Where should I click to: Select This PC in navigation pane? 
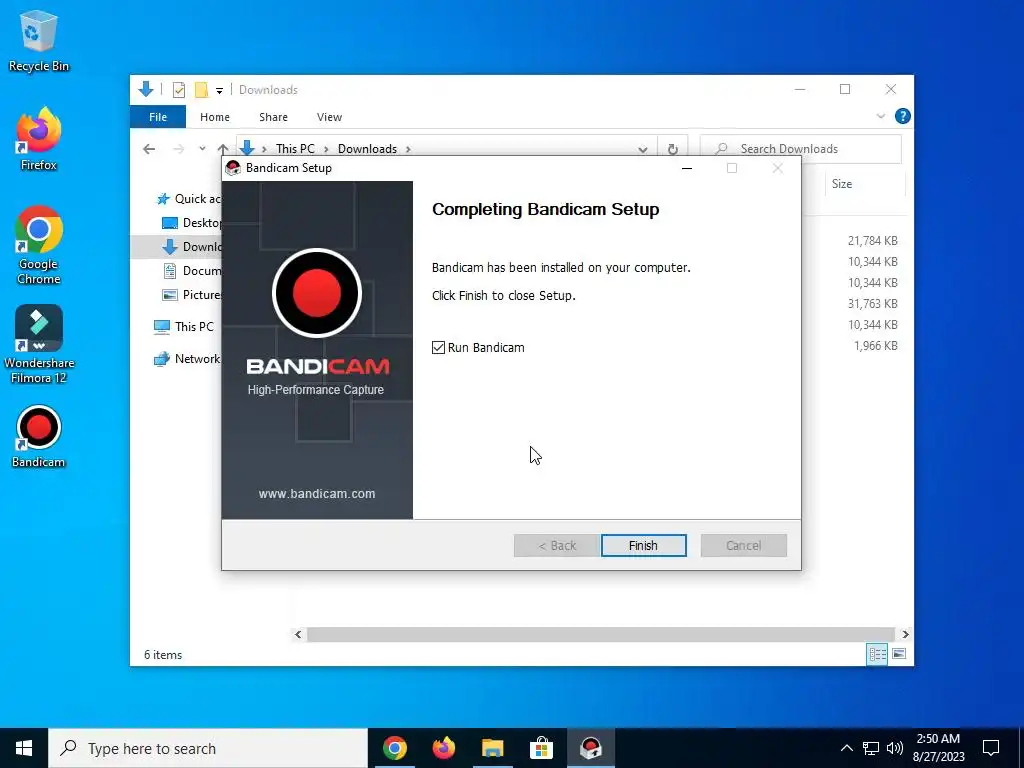184,327
